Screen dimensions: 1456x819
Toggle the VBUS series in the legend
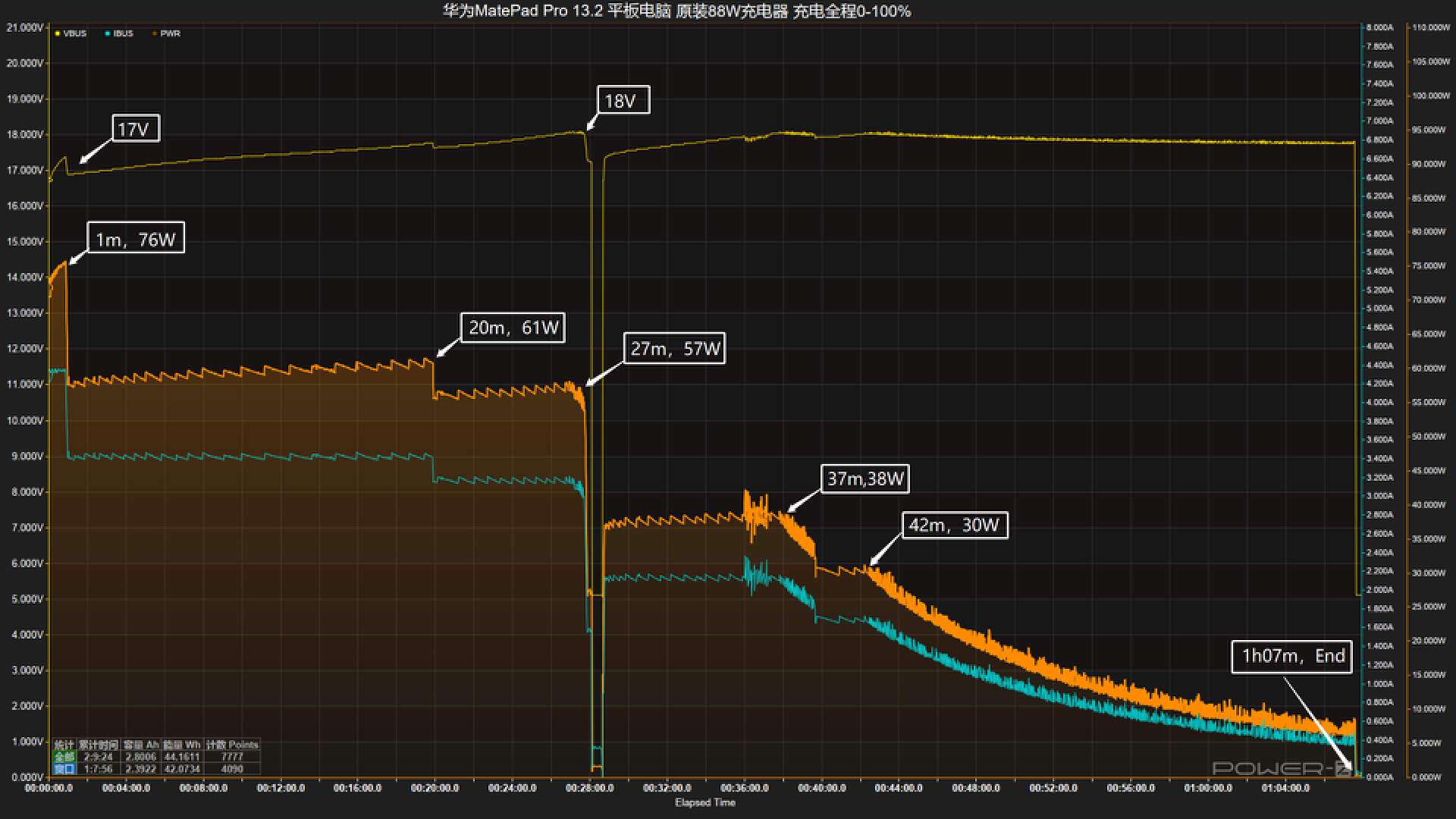pyautogui.click(x=71, y=33)
